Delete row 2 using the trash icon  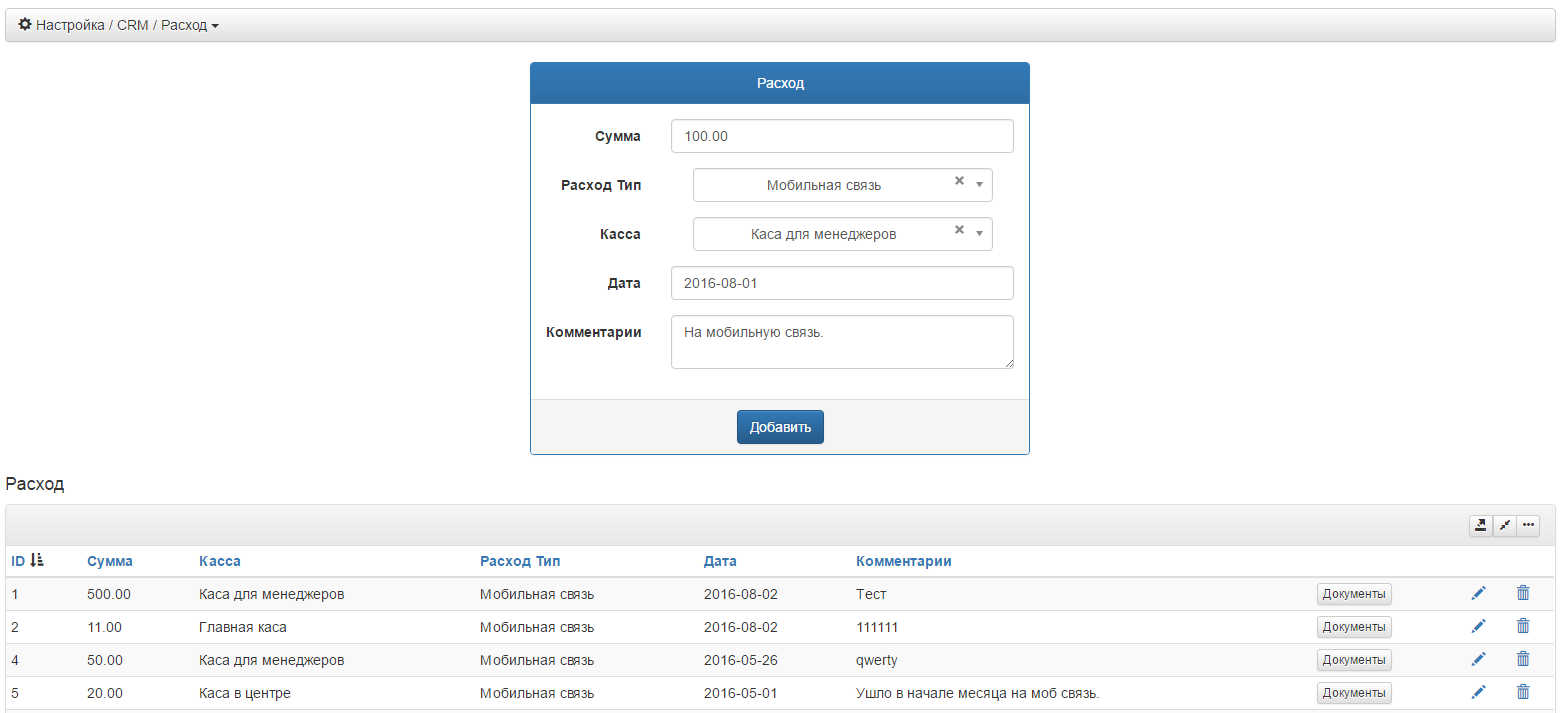(x=1523, y=626)
